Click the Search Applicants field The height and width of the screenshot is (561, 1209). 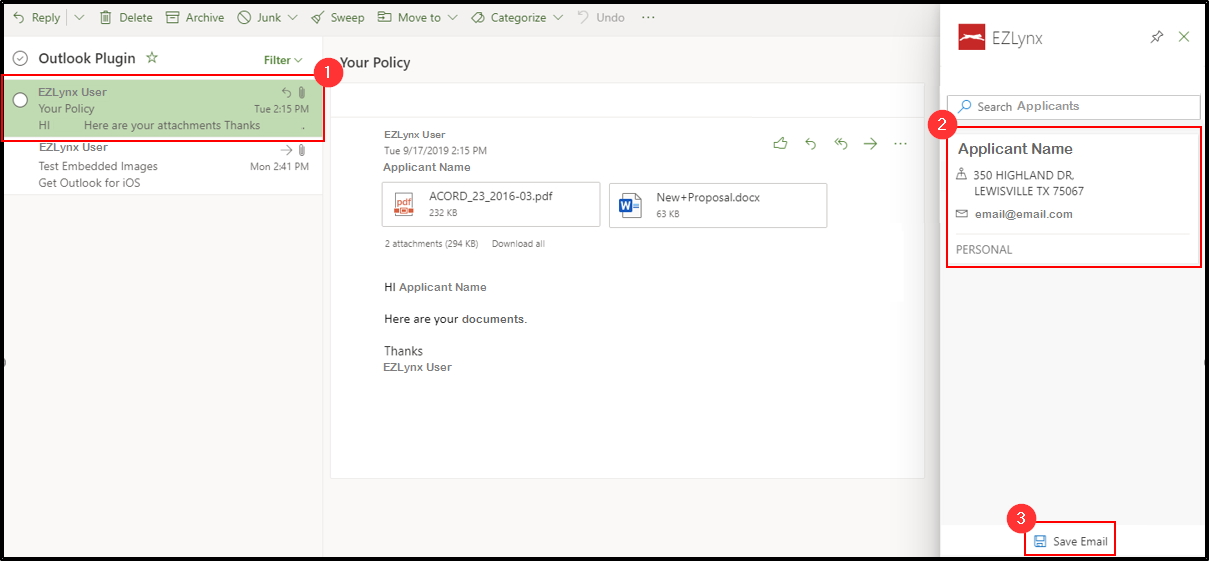coord(1073,106)
